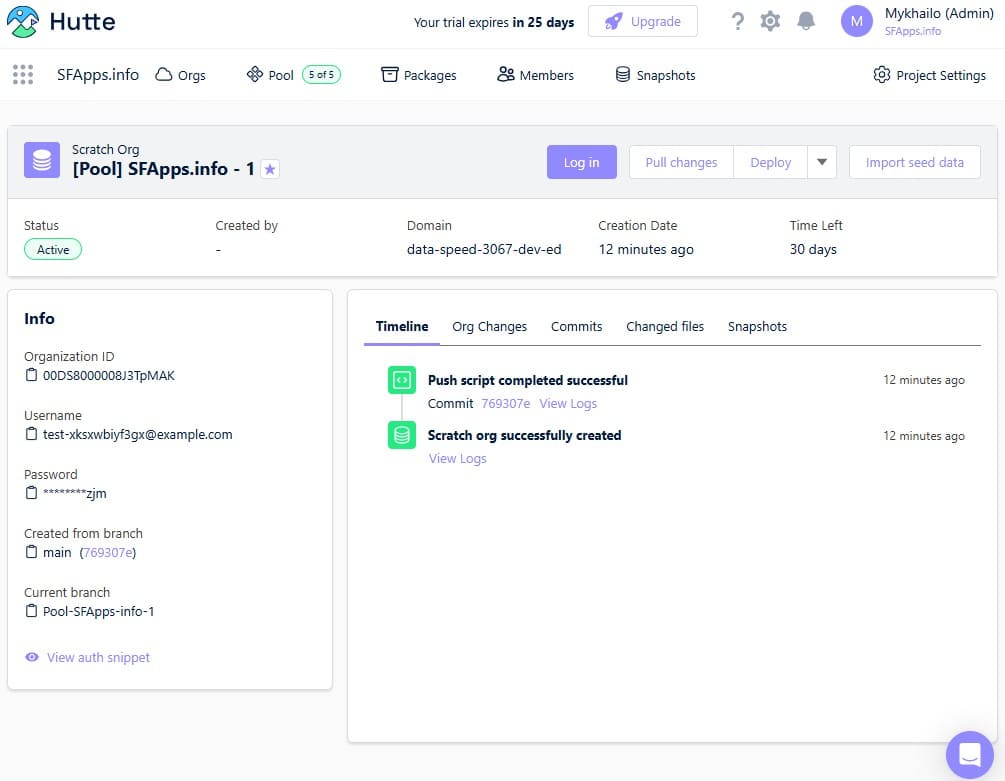Click the Log in button
The height and width of the screenshot is (781, 1005).
(581, 162)
